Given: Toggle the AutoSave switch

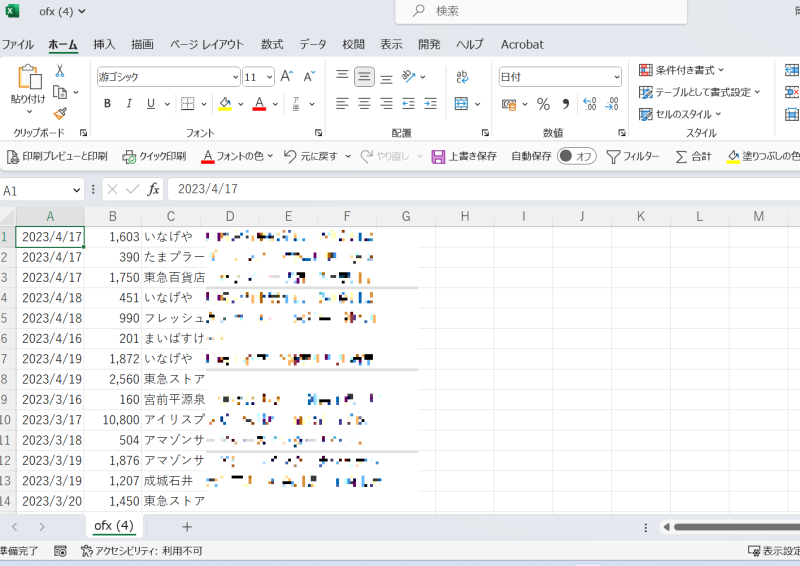Looking at the screenshot, I should coord(577,156).
